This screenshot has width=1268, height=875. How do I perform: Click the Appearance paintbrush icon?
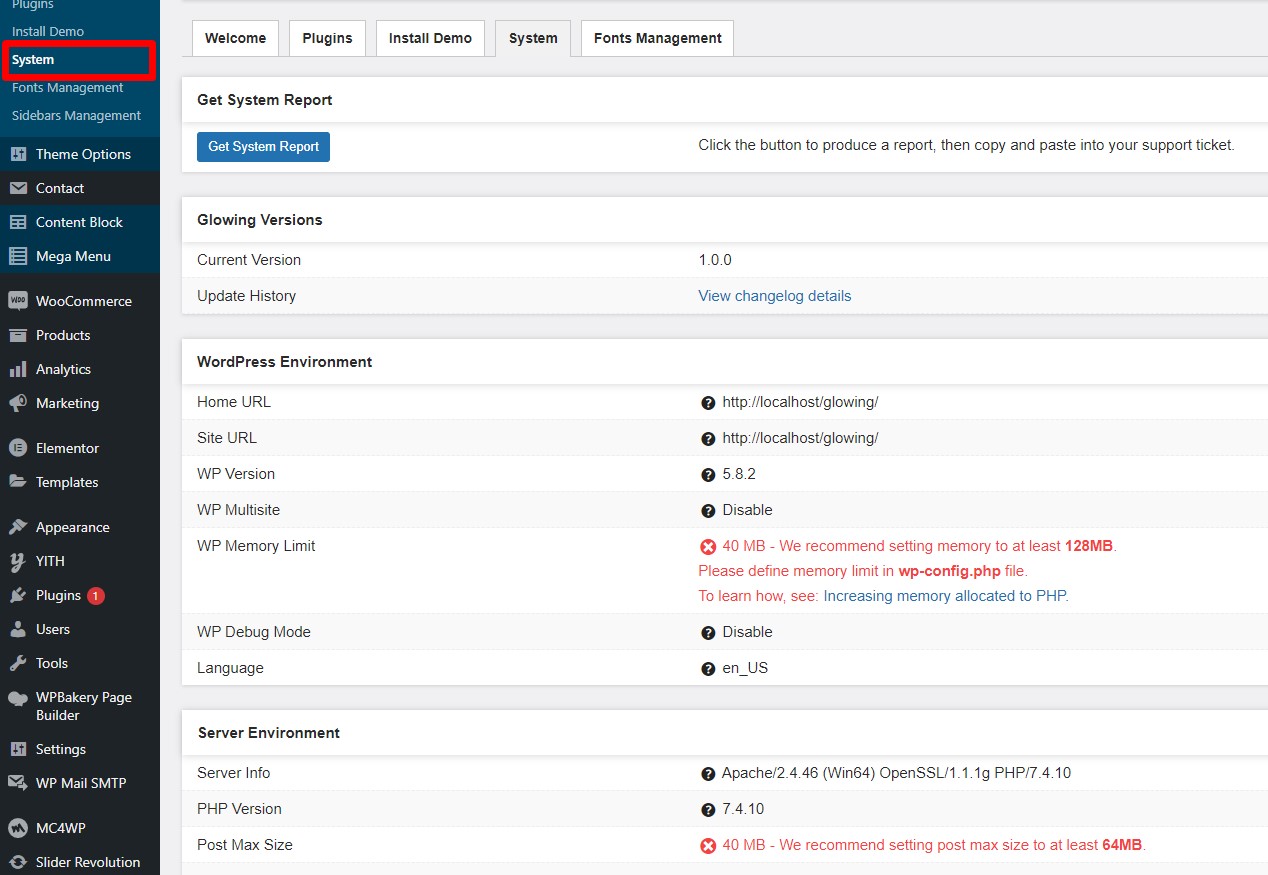[18, 527]
